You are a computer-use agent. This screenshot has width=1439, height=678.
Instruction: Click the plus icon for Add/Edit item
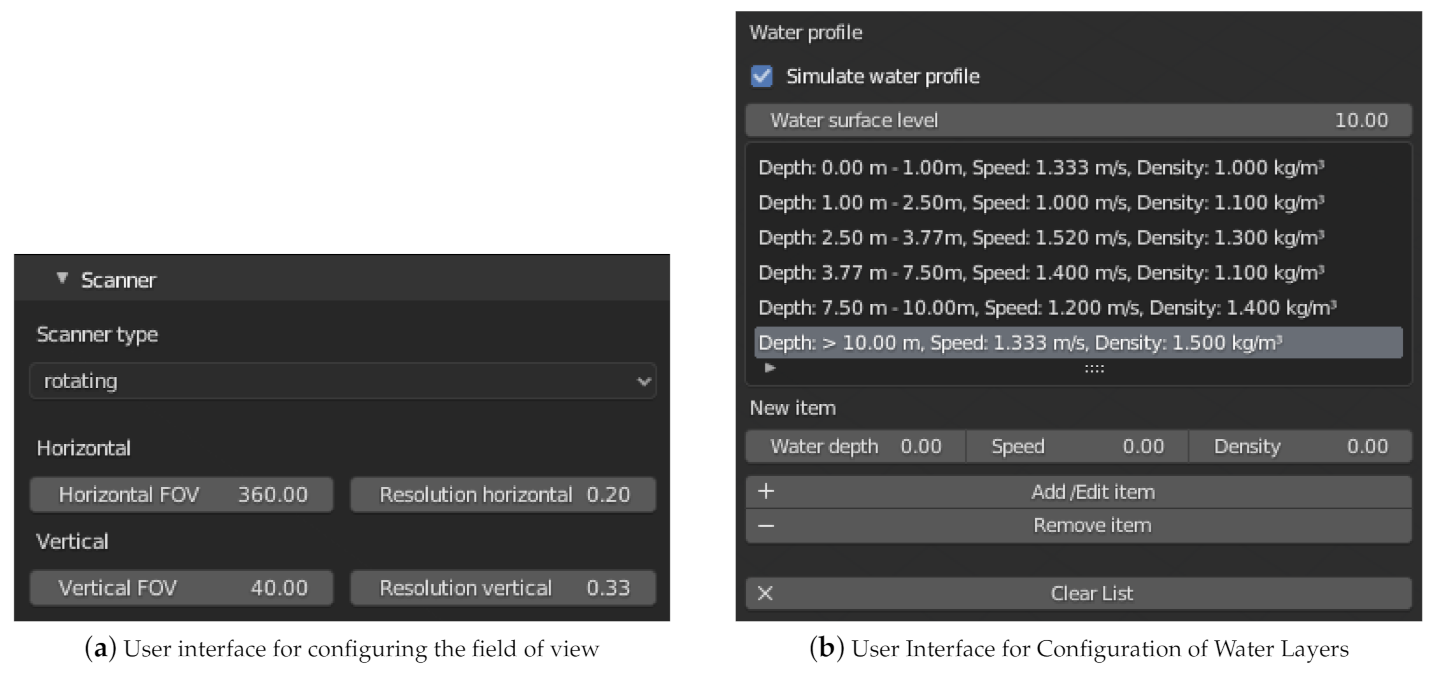click(766, 492)
